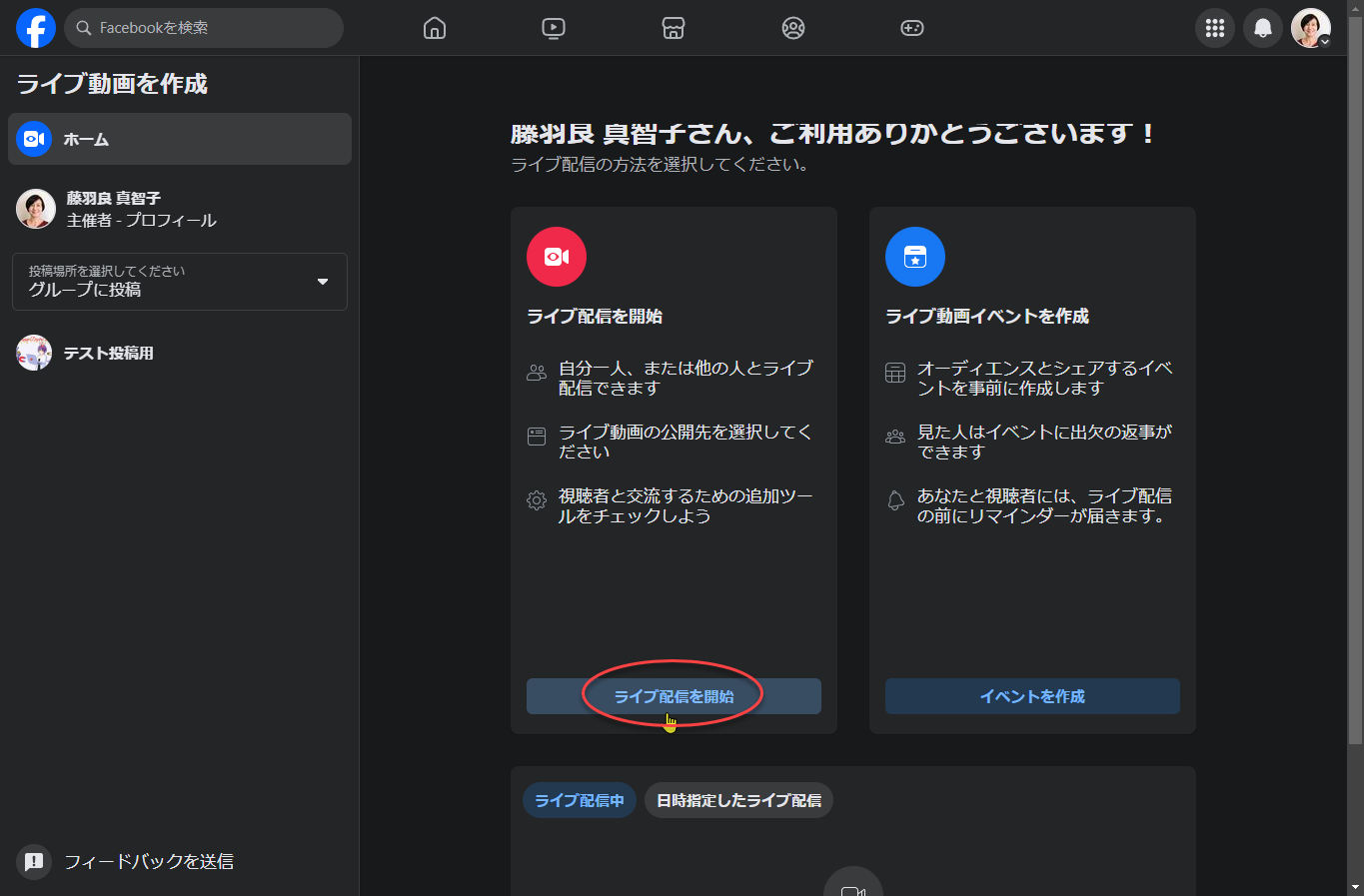Click the blue live event calendar icon

915,257
